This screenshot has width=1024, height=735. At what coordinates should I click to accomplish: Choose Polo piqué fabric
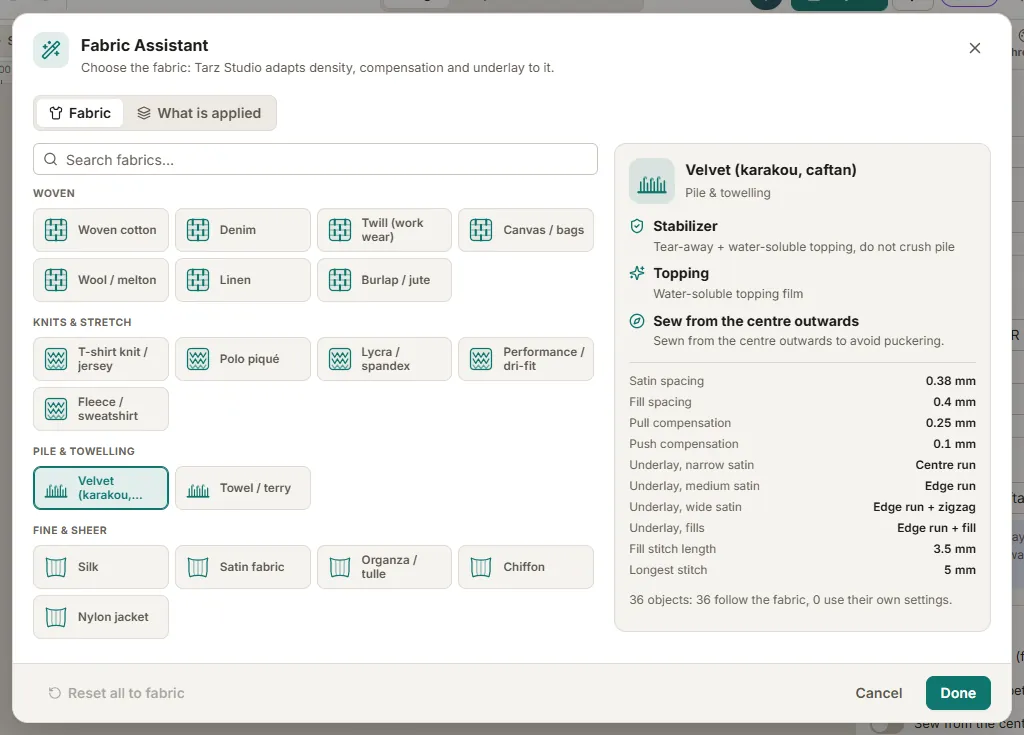242,359
